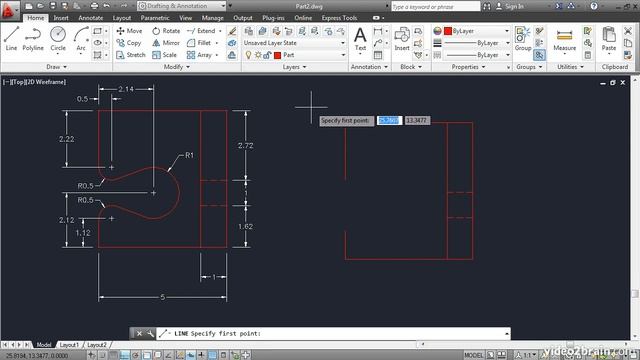Viewport: 640px width, 360px height.
Task: Click the Paste clipboard icon
Action: (609, 38)
